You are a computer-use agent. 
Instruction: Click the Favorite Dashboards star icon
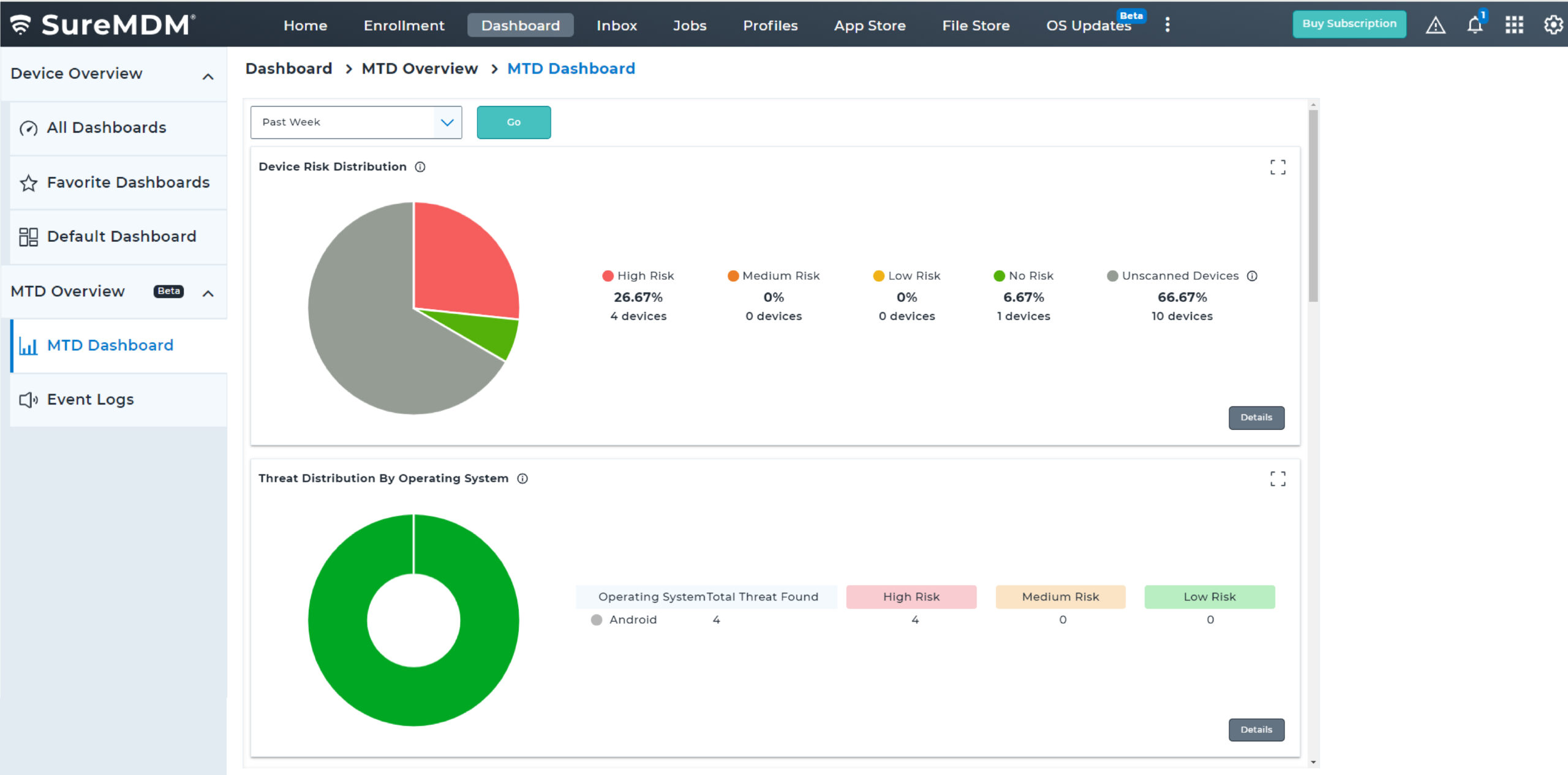pyautogui.click(x=28, y=183)
